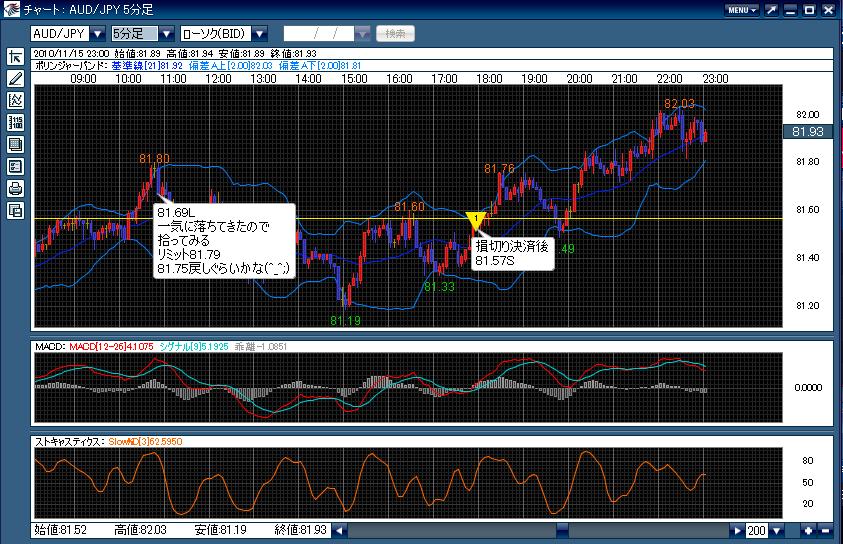Open the checklist settings icon
843x544 pixels.
pos(15,167)
